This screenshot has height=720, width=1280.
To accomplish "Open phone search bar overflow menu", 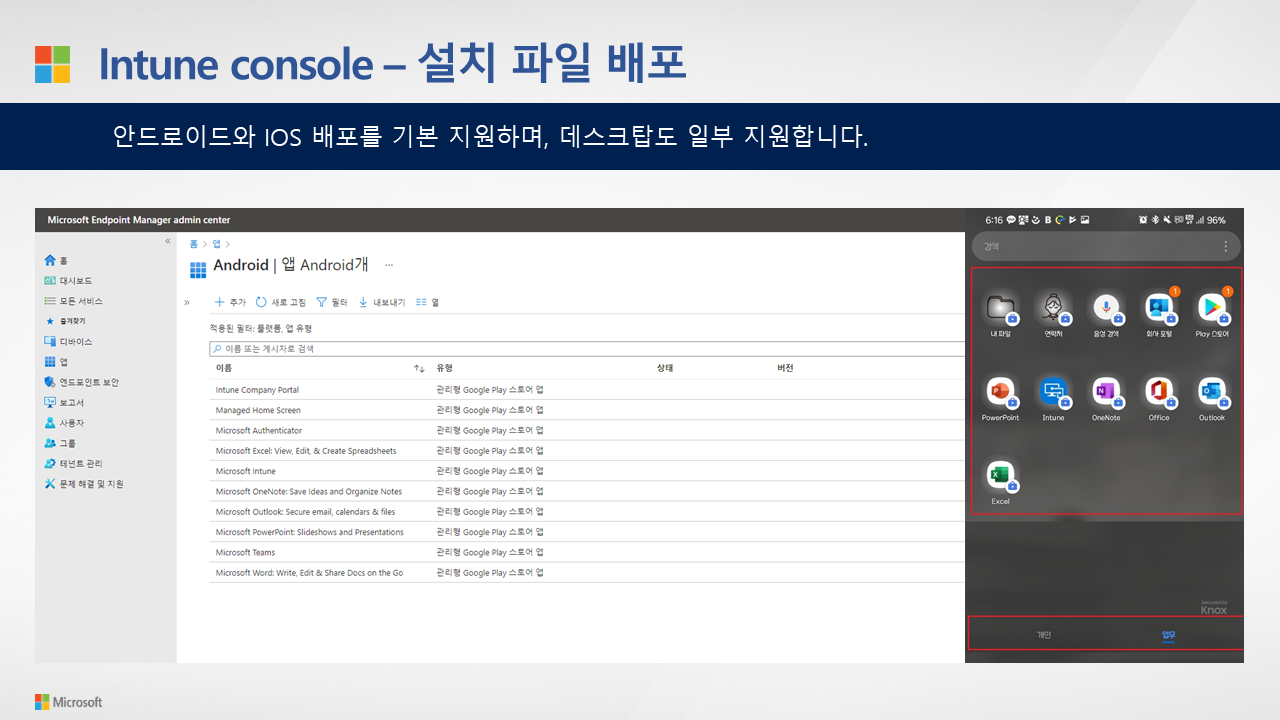I will pos(1226,246).
